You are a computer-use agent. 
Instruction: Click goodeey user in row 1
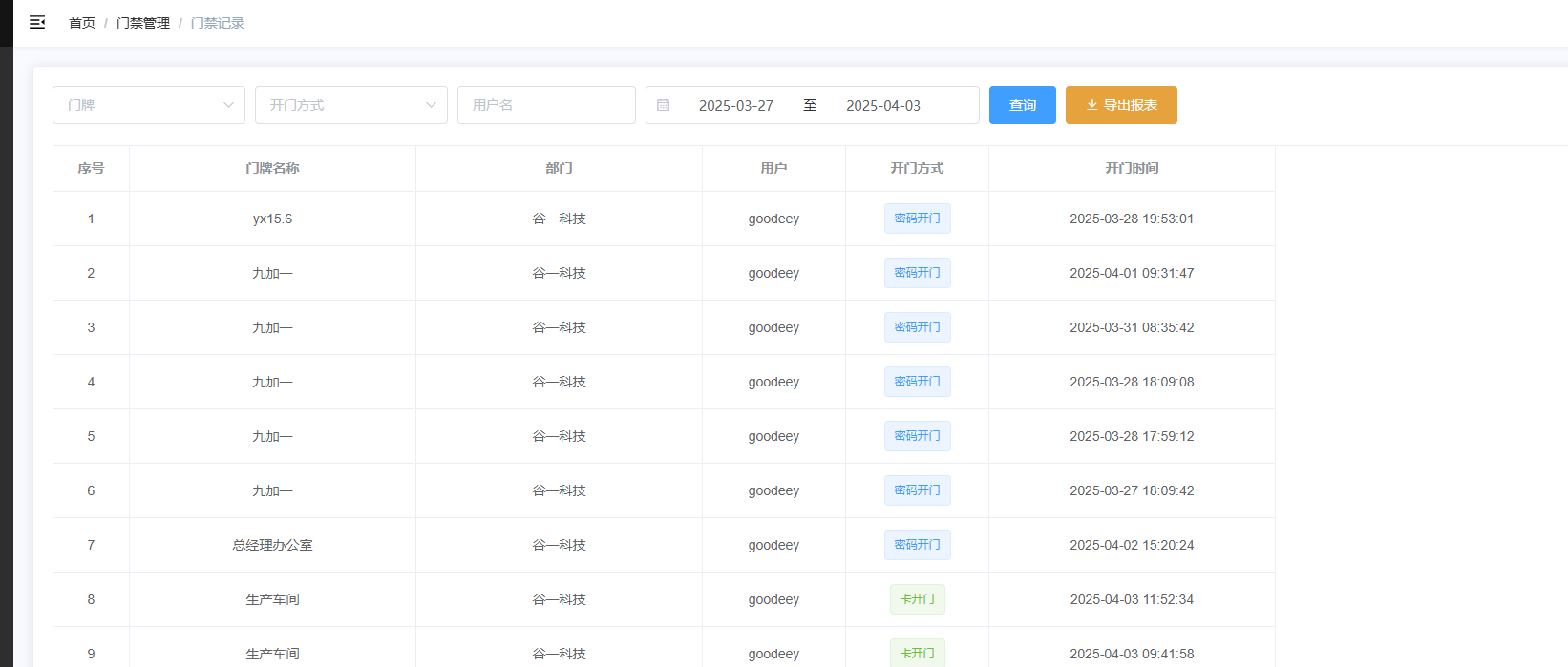773,219
